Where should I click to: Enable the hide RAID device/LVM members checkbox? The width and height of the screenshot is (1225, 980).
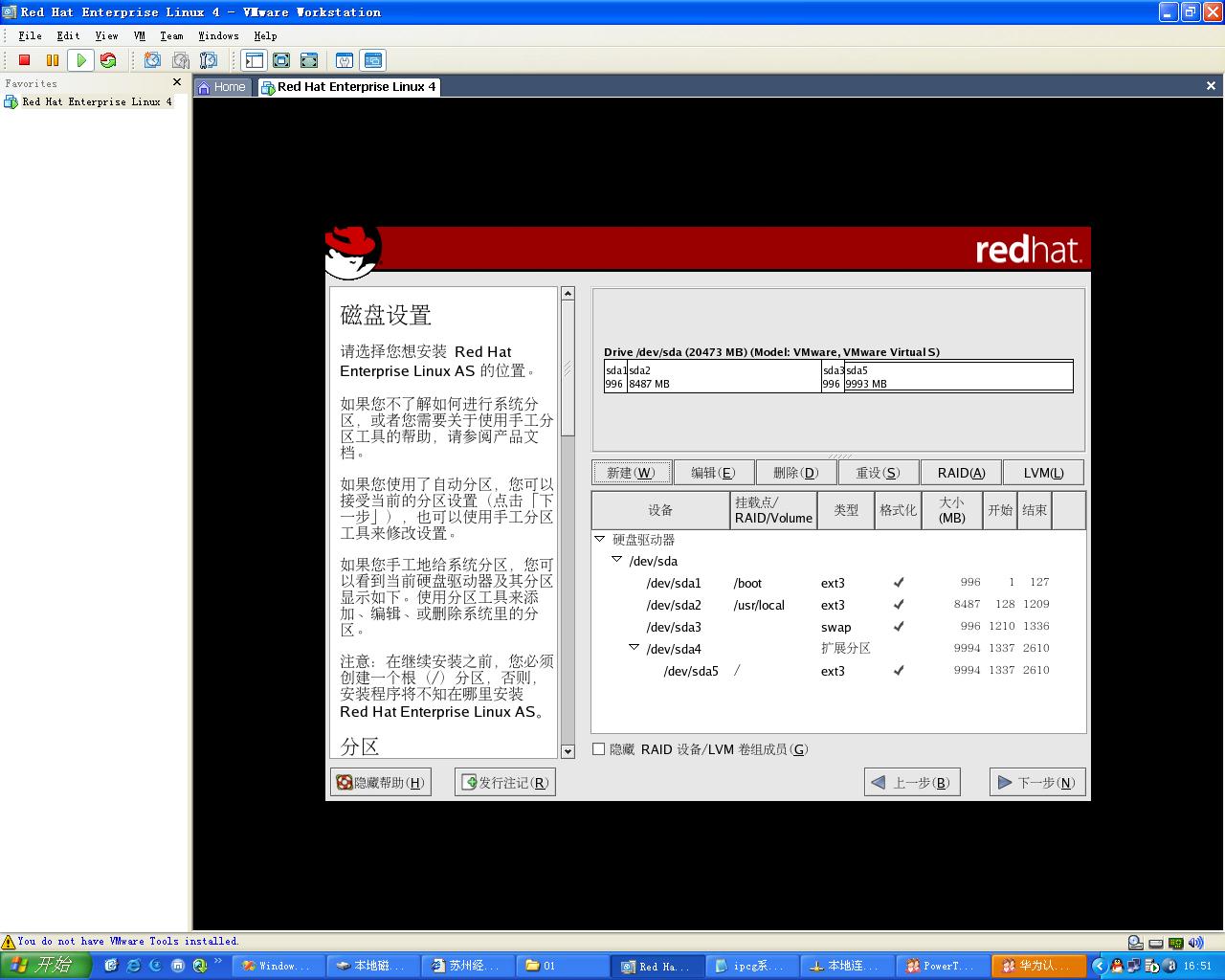pos(599,749)
